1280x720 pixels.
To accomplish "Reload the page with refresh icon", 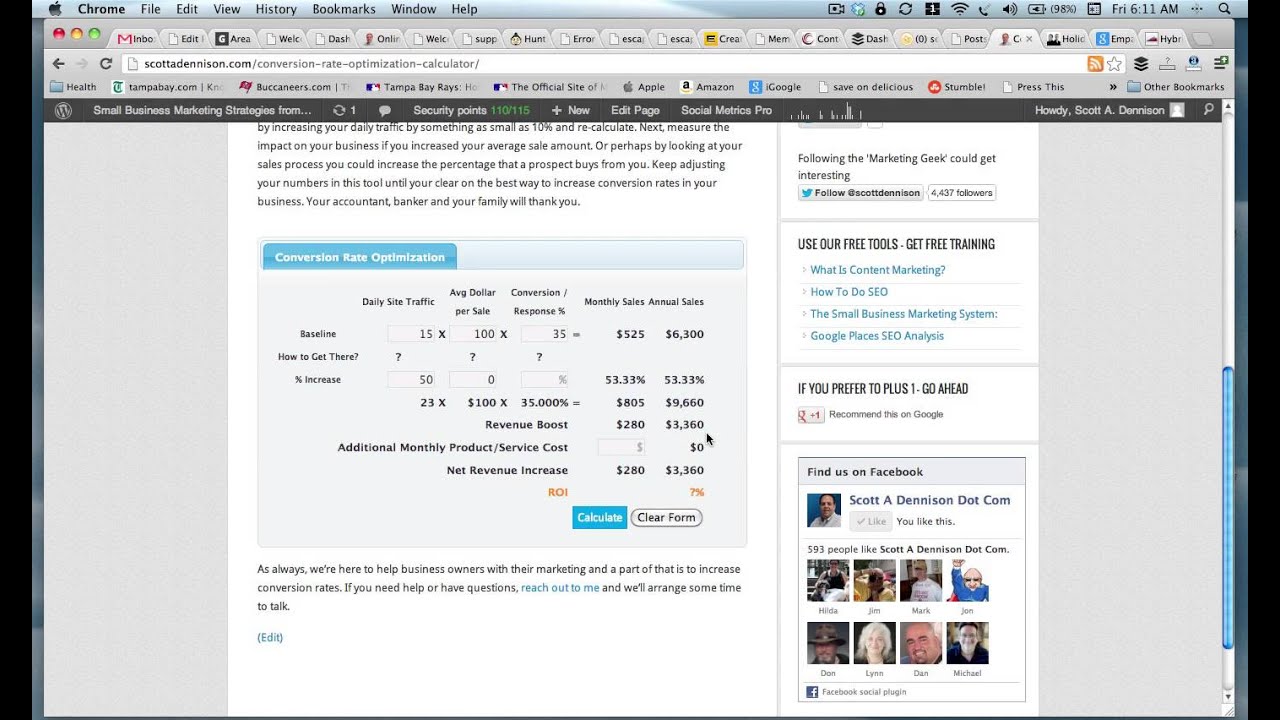I will tap(106, 63).
